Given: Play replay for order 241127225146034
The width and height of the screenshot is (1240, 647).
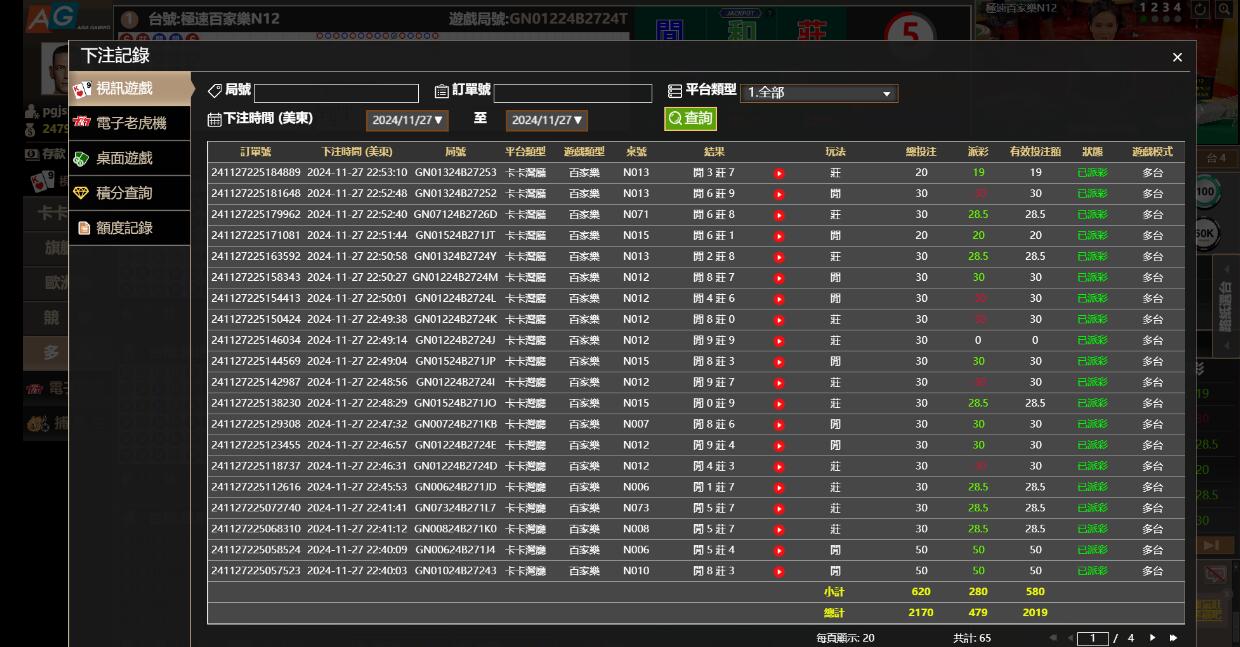Looking at the screenshot, I should (x=779, y=341).
